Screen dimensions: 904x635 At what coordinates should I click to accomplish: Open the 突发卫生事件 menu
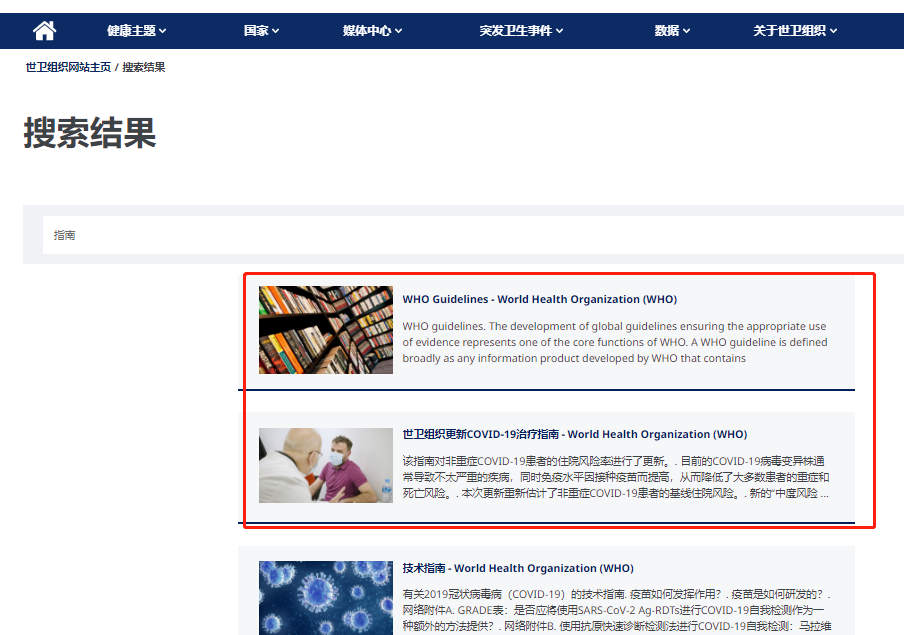521,31
